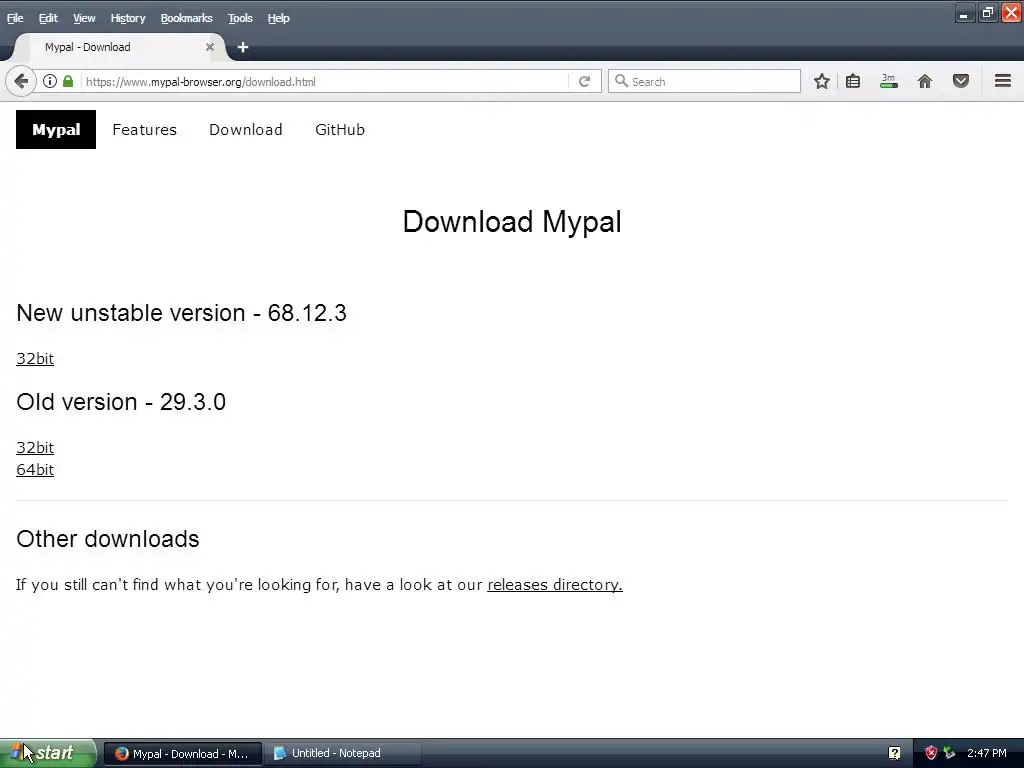
Task: Open a new tab with plus button
Action: coord(243,47)
